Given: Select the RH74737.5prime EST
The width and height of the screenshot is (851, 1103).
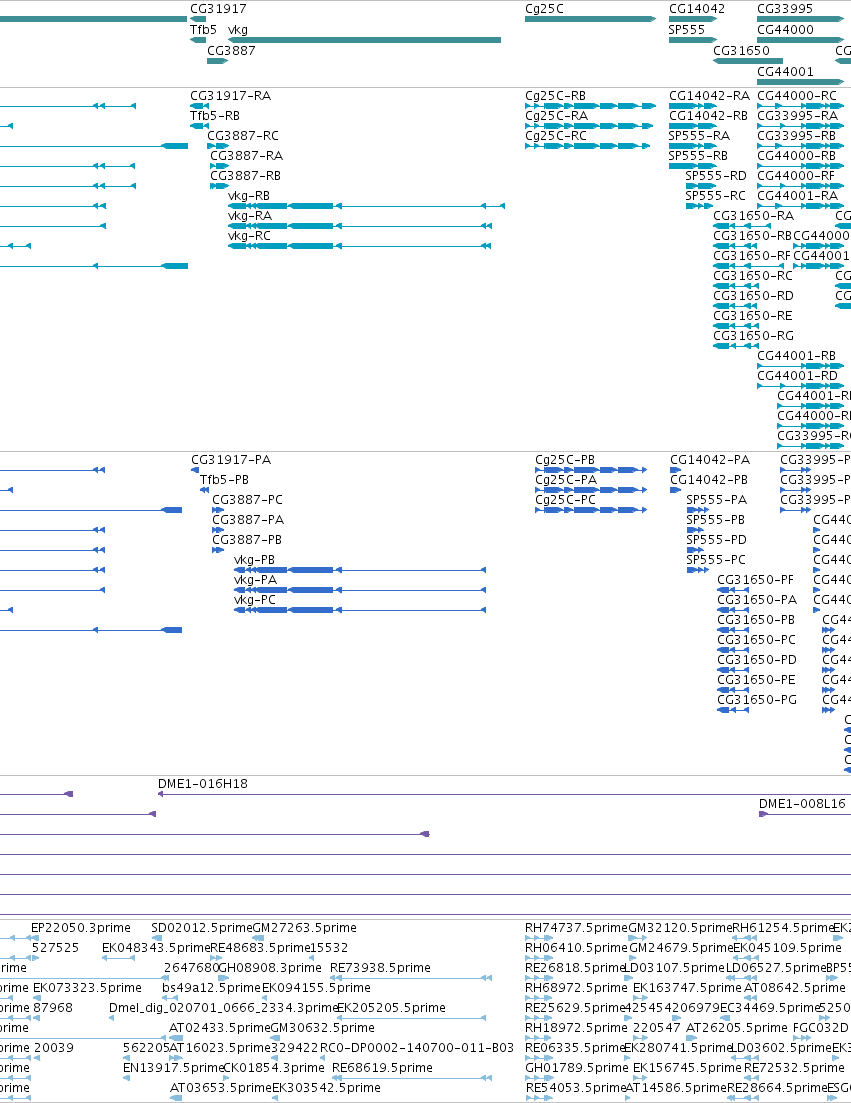Looking at the screenshot, I should click(x=576, y=928).
